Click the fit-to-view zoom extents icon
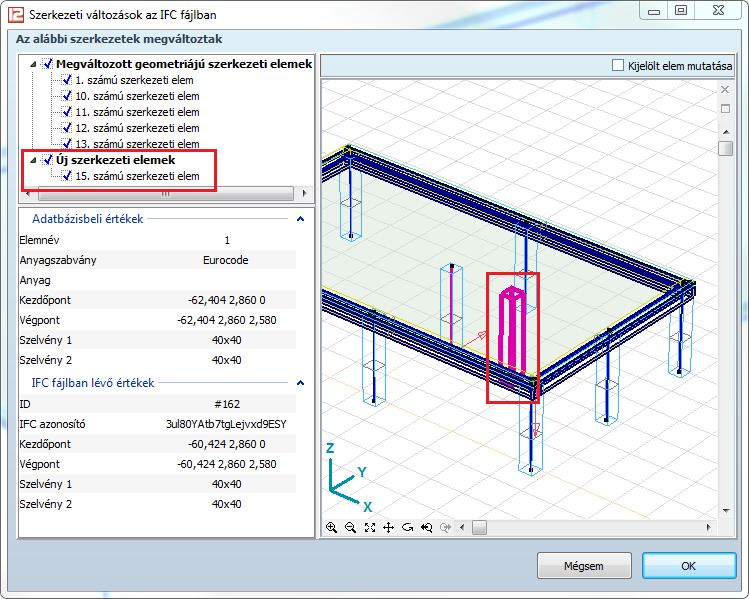The height and width of the screenshot is (599, 749). (370, 527)
